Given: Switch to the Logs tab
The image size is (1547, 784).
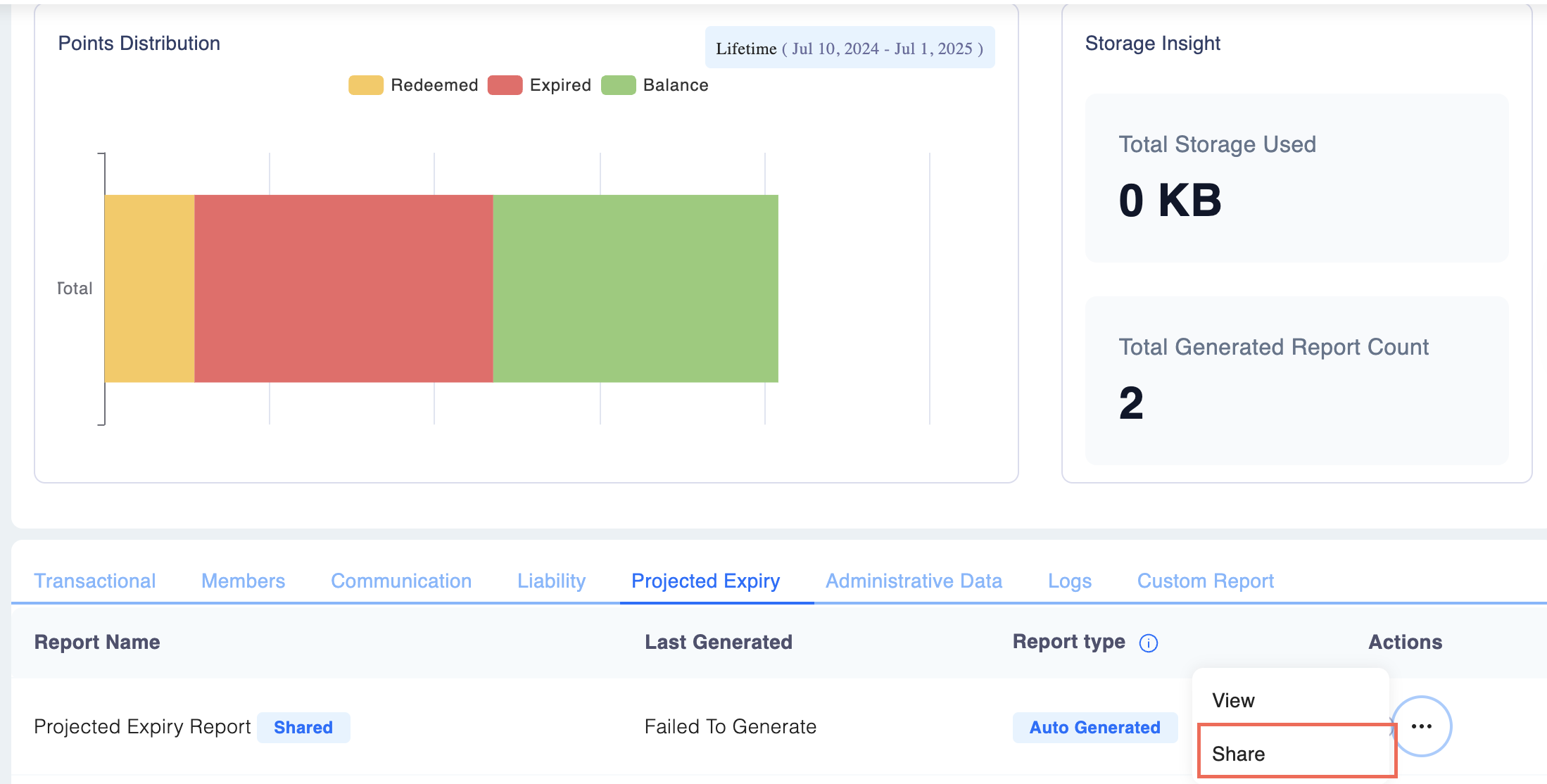Looking at the screenshot, I should tap(1069, 581).
